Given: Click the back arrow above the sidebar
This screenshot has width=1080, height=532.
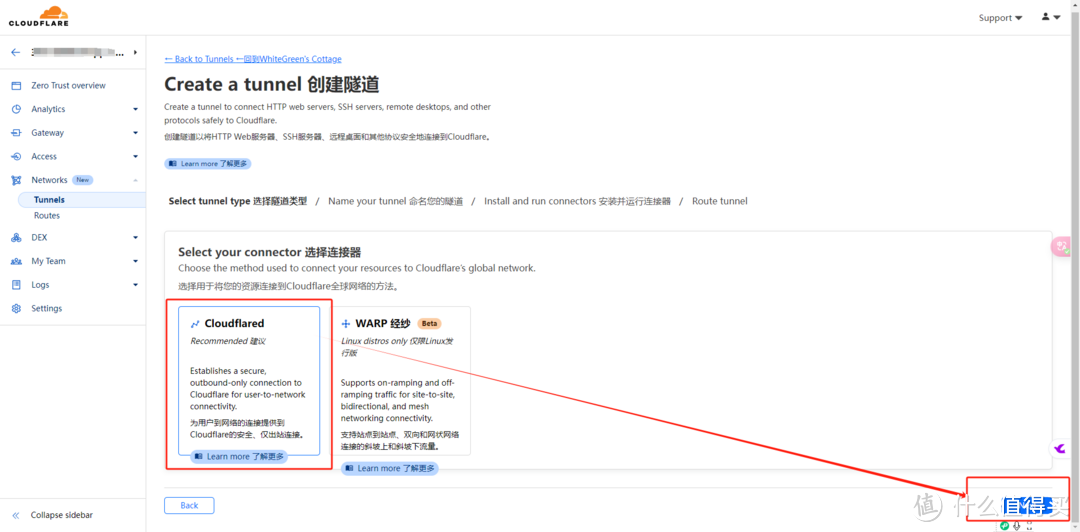Looking at the screenshot, I should (x=16, y=52).
